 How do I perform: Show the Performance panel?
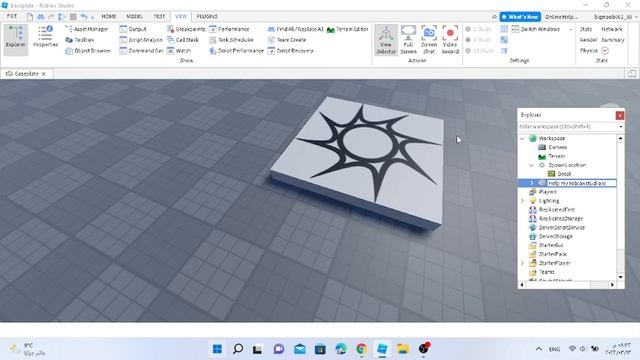click(229, 29)
